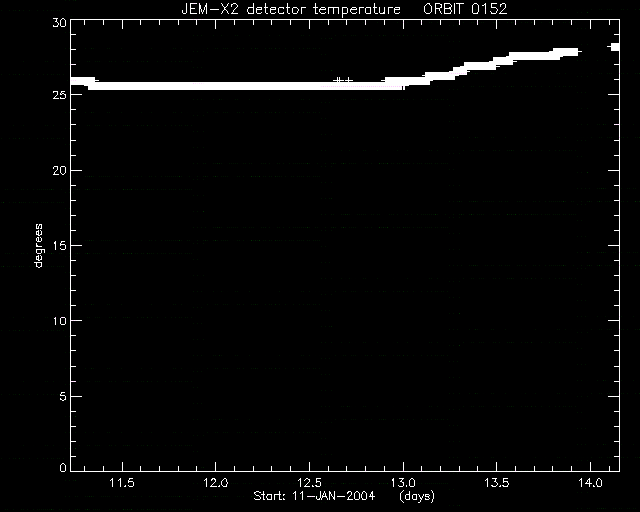
Task: Click the y-axis tick label 30
Action: coord(59,22)
